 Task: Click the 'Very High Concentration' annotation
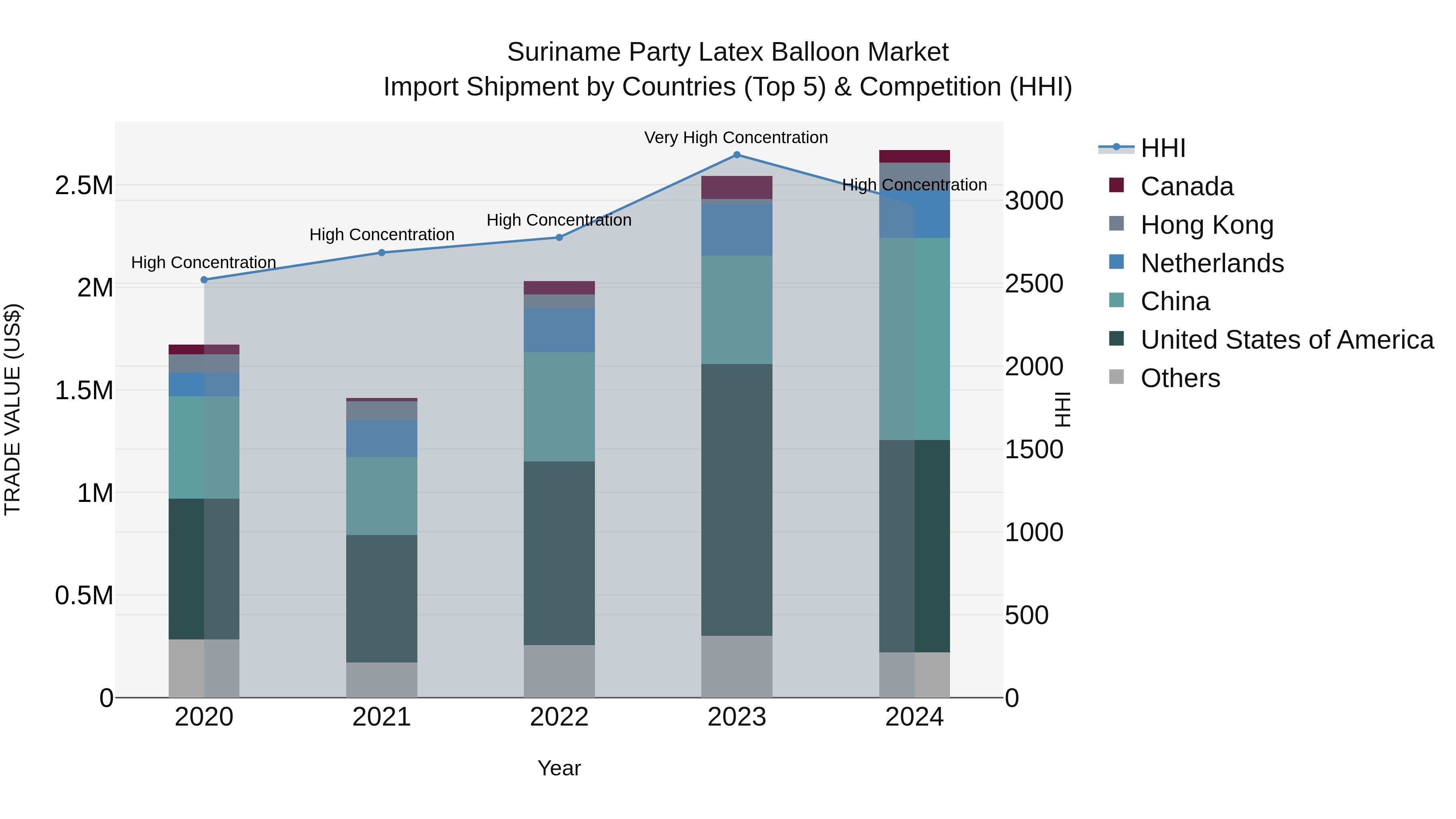(x=736, y=138)
